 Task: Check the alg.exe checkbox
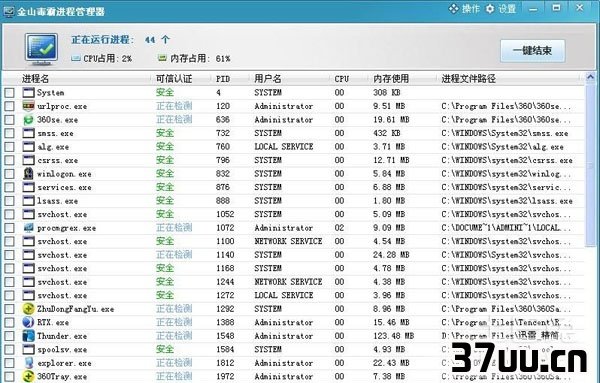(10, 147)
